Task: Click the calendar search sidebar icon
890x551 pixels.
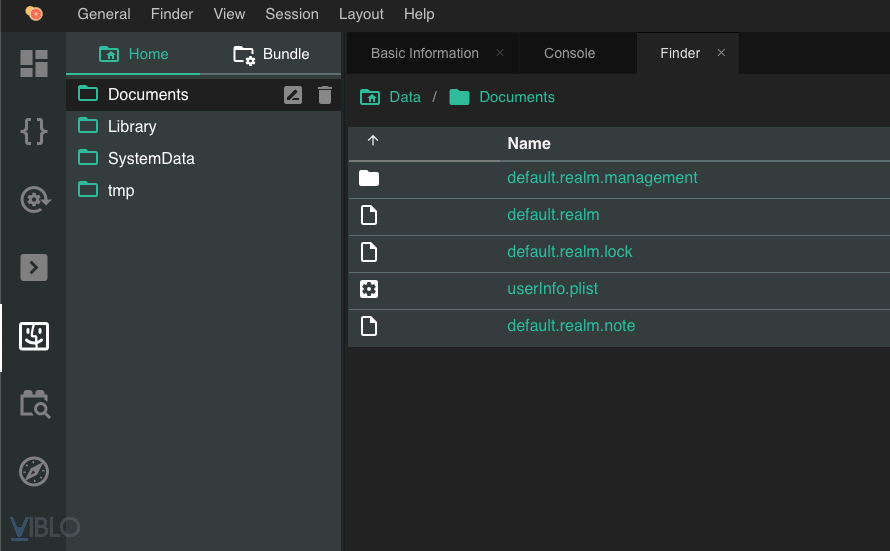Action: pyautogui.click(x=34, y=403)
